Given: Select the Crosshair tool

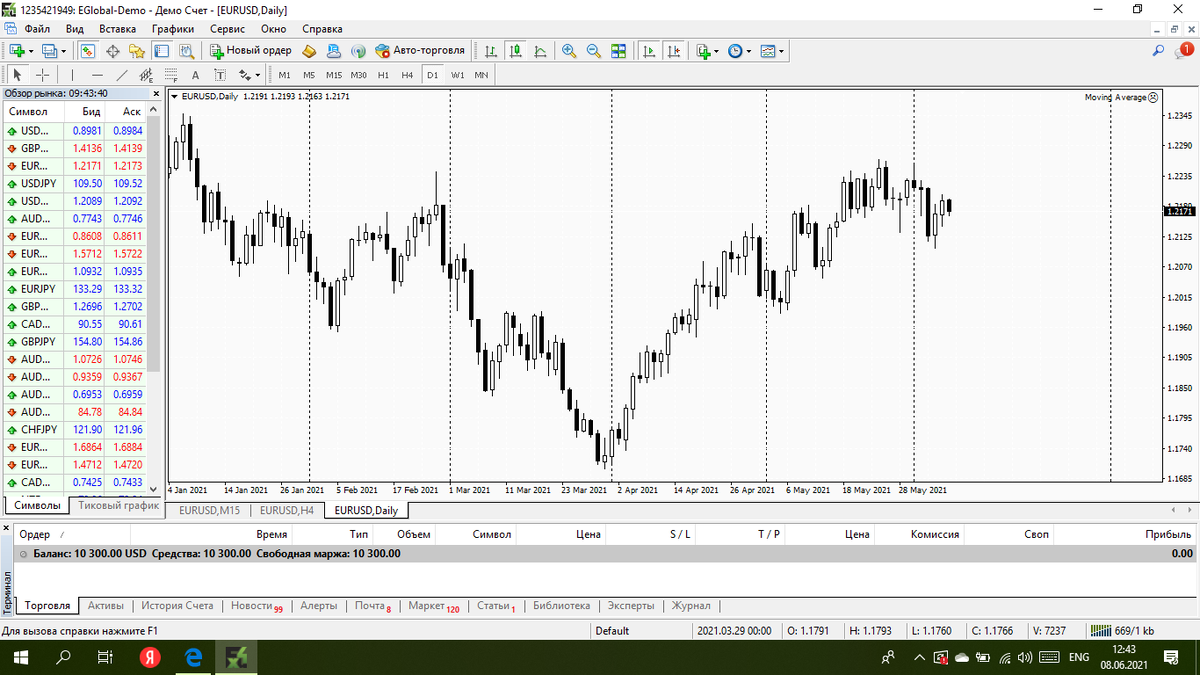Looking at the screenshot, I should coord(43,75).
